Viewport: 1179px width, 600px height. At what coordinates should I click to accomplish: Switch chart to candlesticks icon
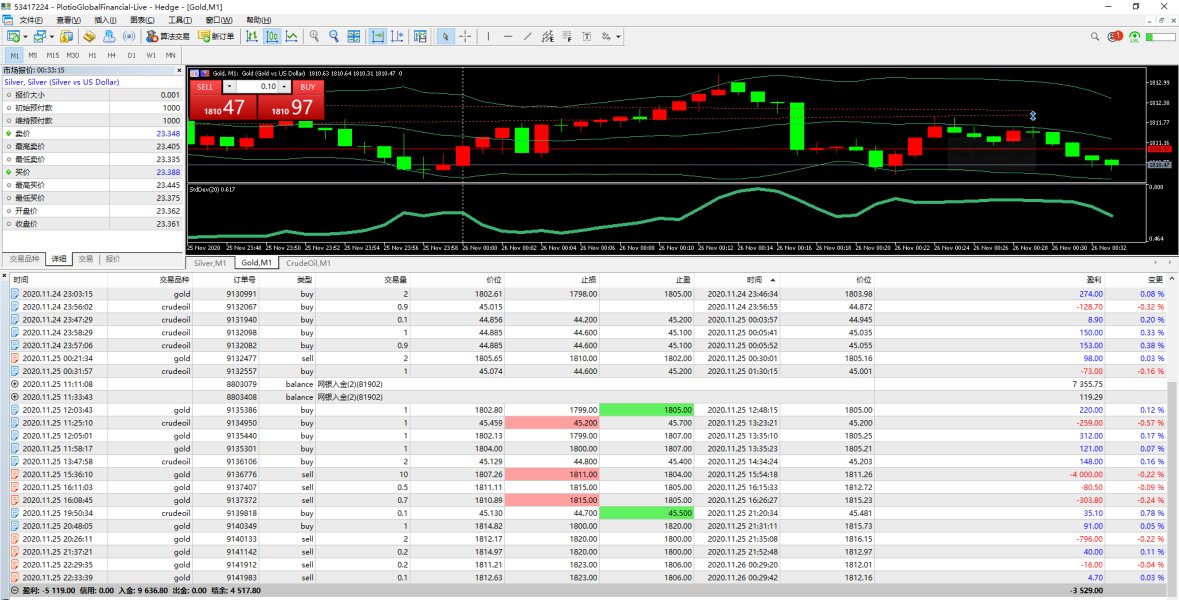click(x=272, y=36)
